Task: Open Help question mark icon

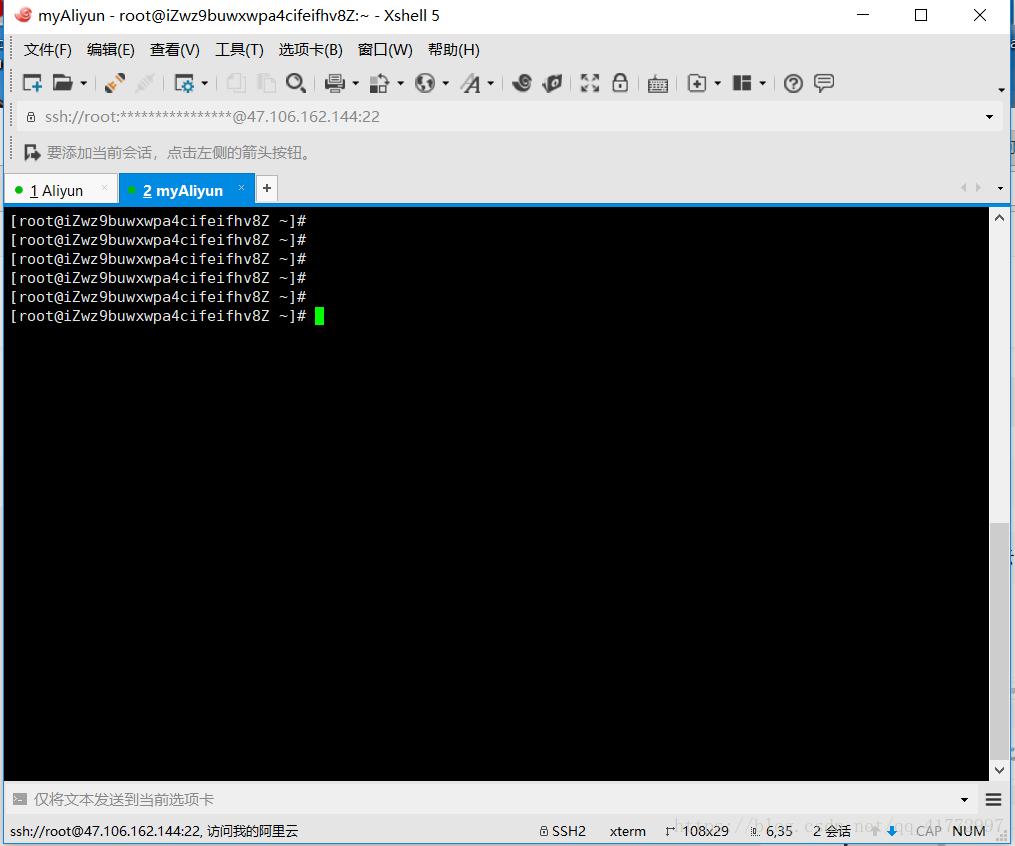Action: tap(793, 83)
